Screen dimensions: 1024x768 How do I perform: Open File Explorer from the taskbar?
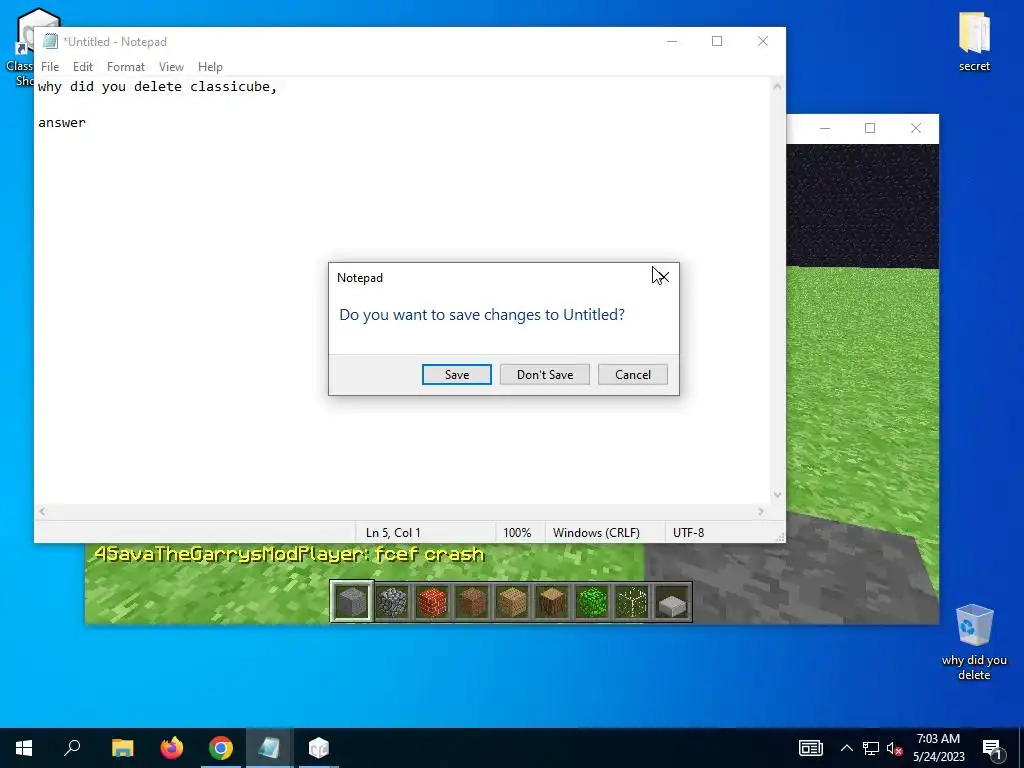(x=122, y=748)
